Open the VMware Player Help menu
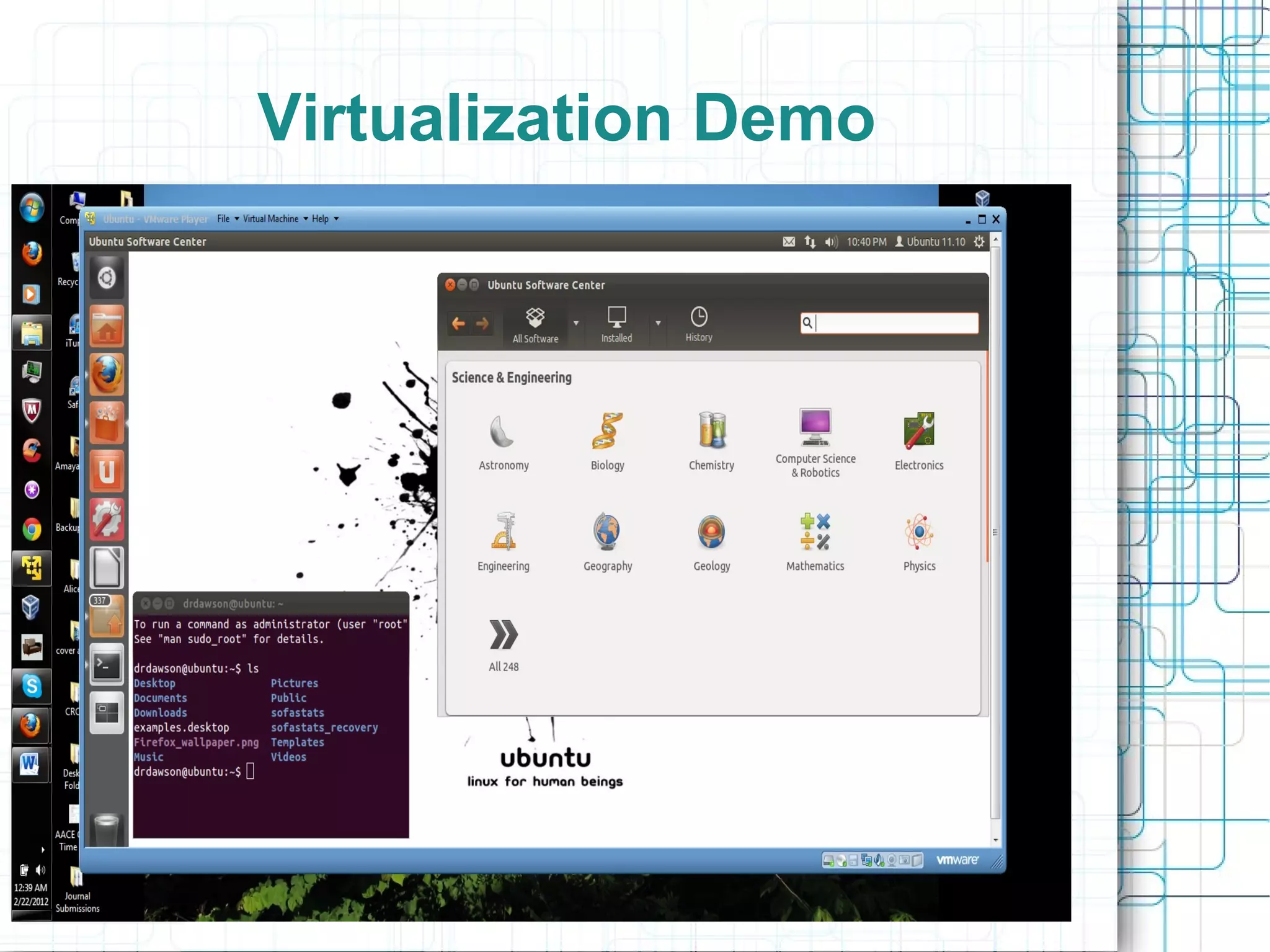Image resolution: width=1270 pixels, height=952 pixels. (325, 219)
